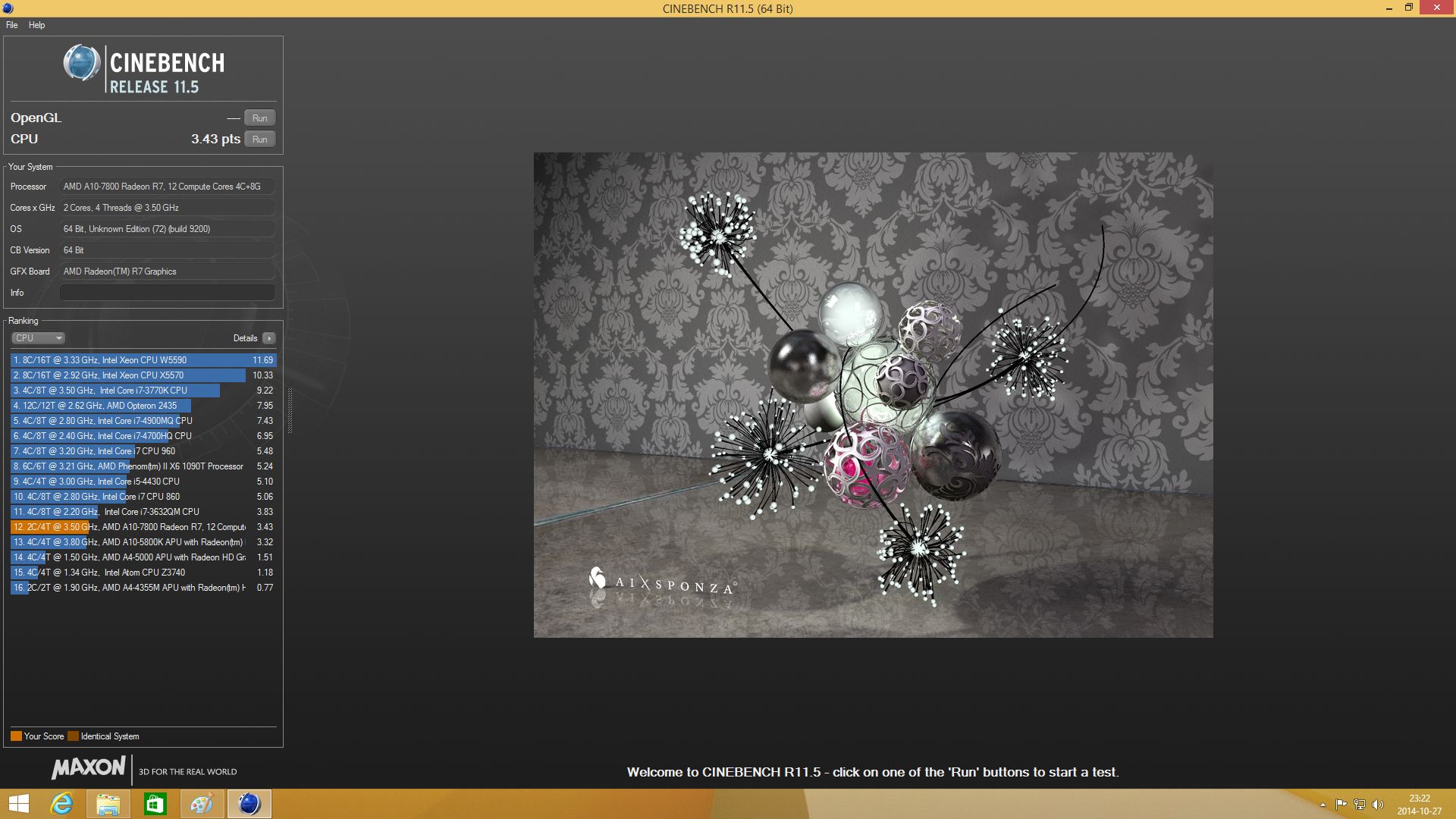Open the volume speaker tray icon
Image resolution: width=1456 pixels, height=819 pixels.
[x=1378, y=805]
